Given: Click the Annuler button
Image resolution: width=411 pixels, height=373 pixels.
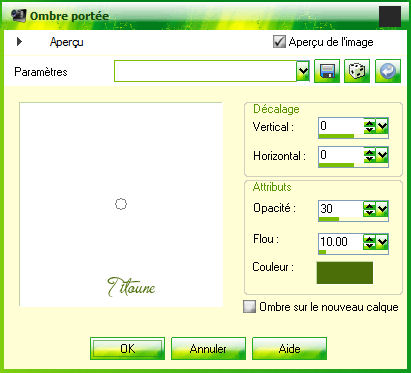Looking at the screenshot, I should coord(208,349).
